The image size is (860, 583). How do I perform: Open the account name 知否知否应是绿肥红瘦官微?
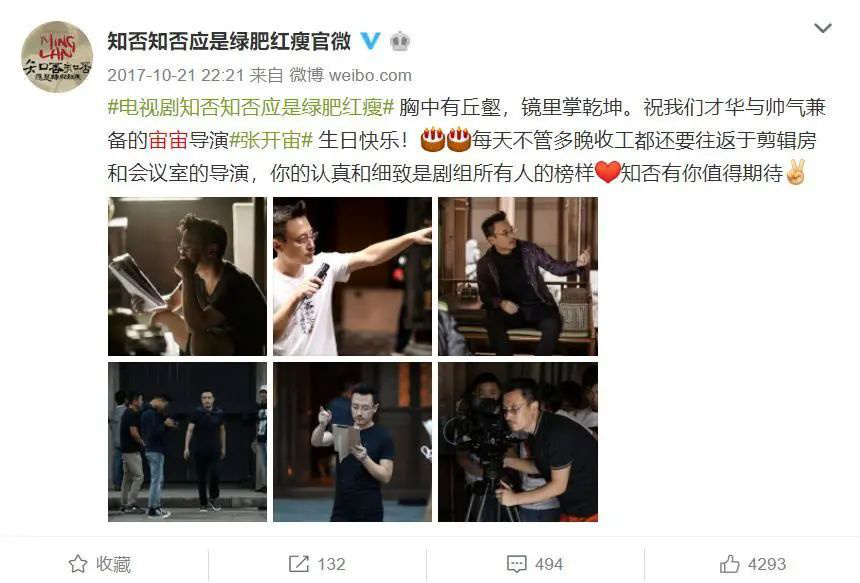[229, 41]
